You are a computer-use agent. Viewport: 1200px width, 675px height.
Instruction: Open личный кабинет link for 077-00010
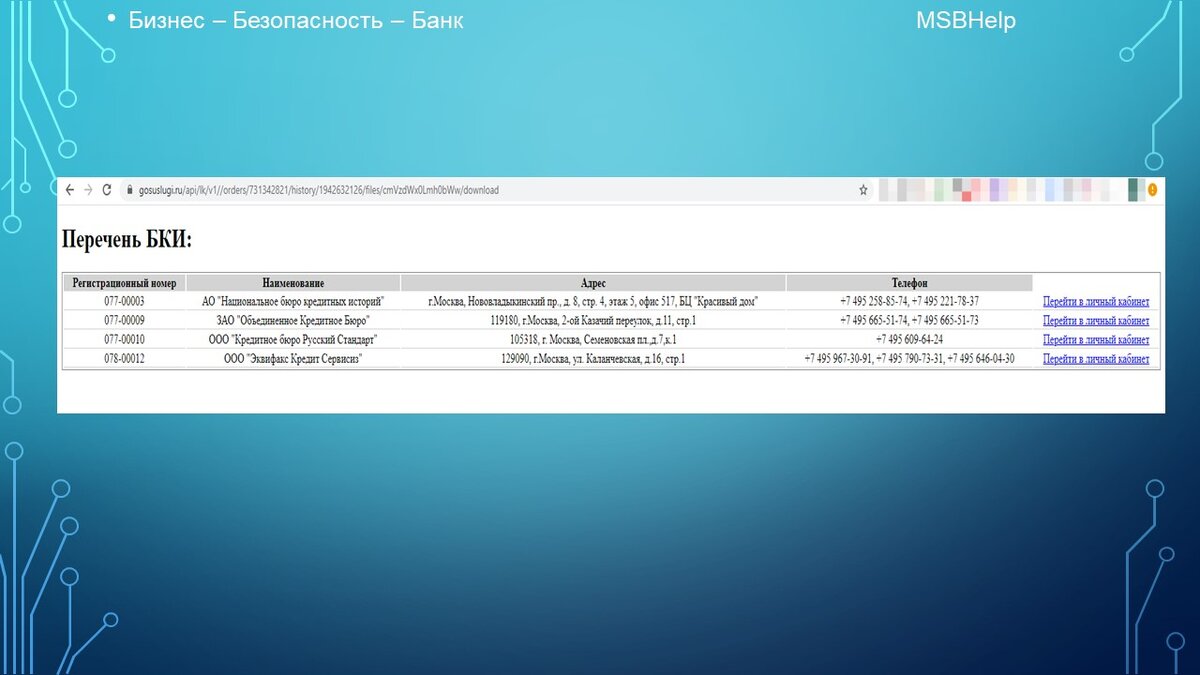[x=1096, y=340]
